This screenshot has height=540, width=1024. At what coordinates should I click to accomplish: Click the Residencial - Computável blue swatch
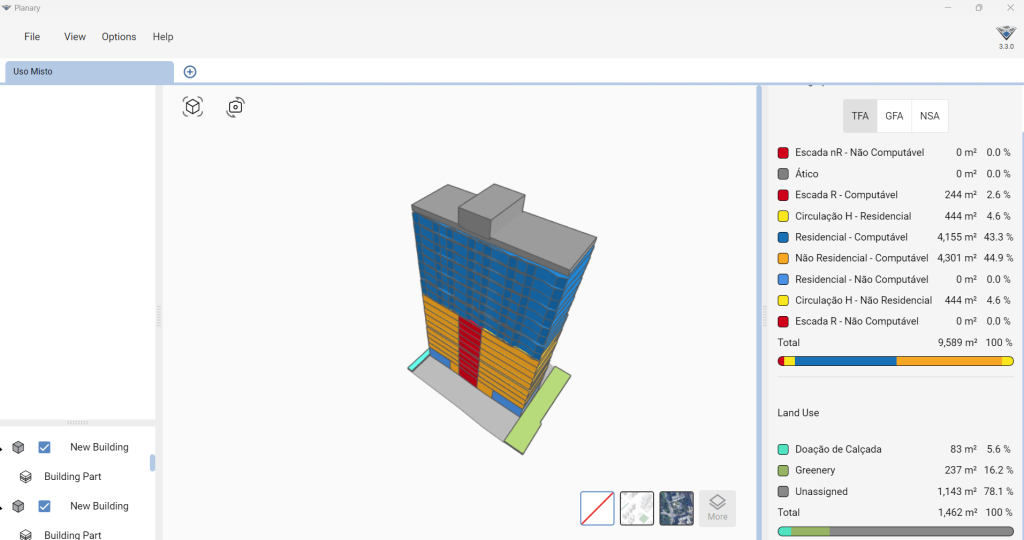point(783,237)
